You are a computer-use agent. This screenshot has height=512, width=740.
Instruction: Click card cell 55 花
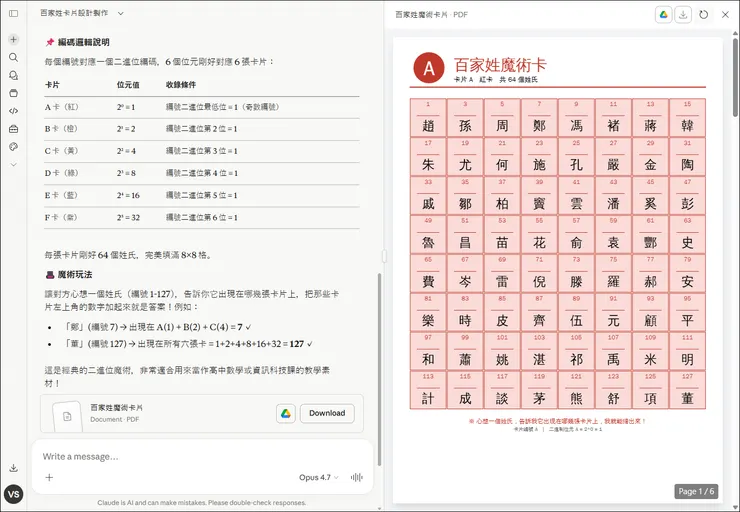(x=539, y=235)
